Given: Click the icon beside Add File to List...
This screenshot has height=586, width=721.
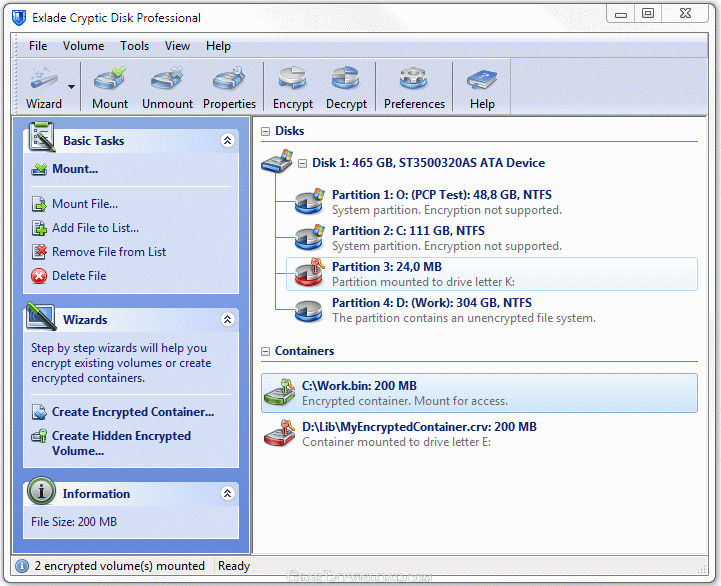Looking at the screenshot, I should point(39,228).
